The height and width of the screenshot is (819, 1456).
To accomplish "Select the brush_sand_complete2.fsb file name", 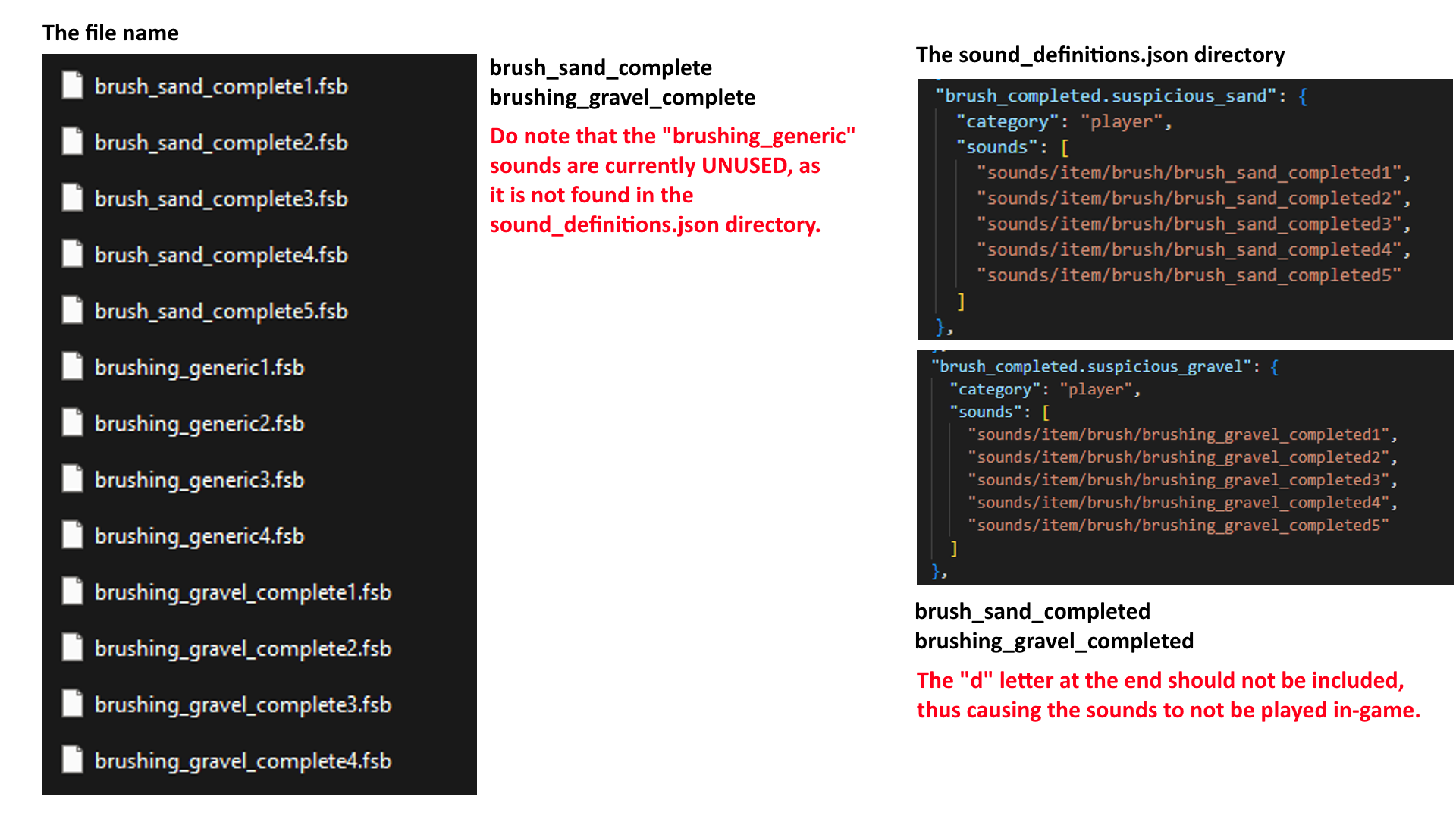I will [221, 143].
